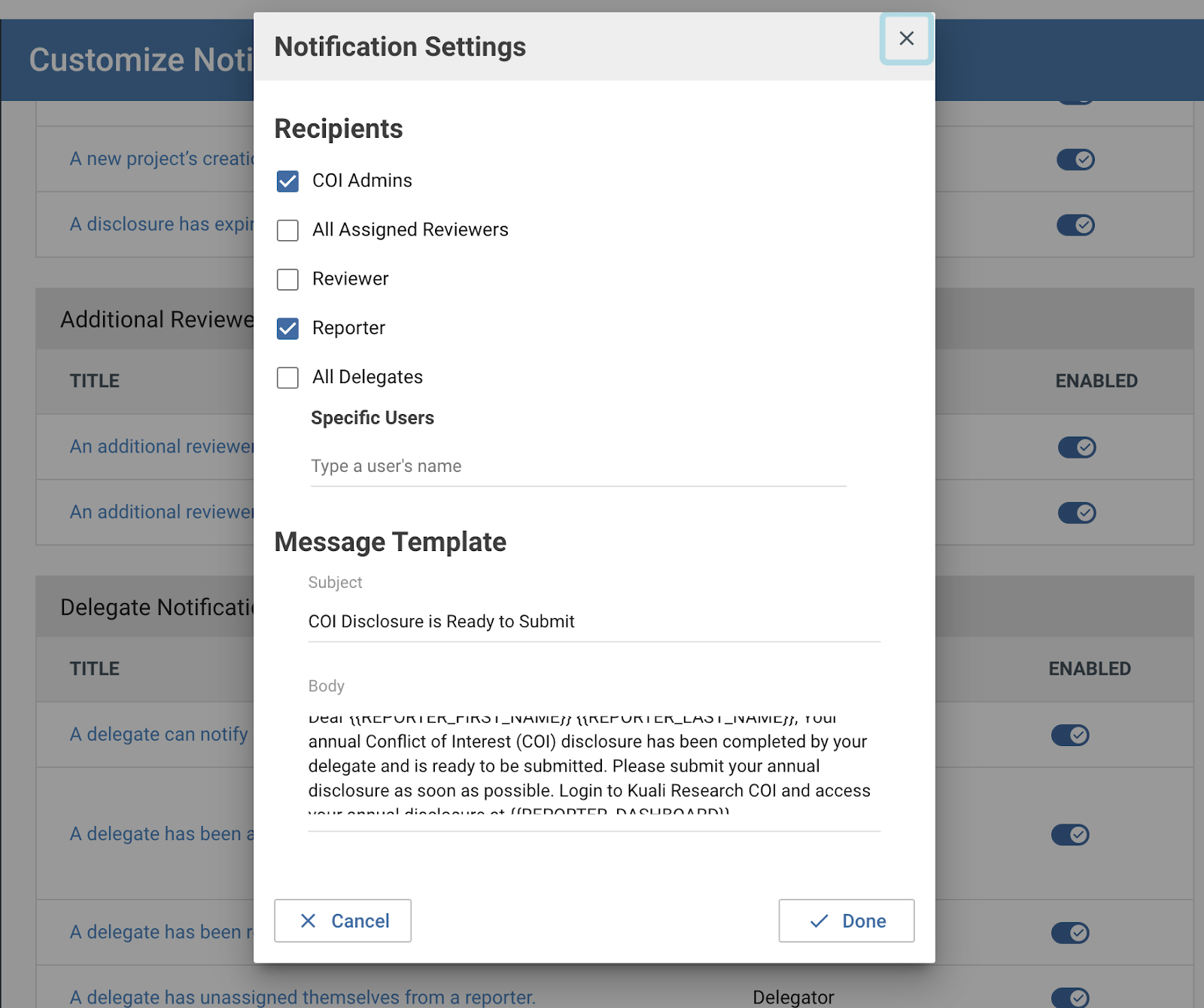Check the All Assigned Reviewers option
The height and width of the screenshot is (1008, 1204).
pos(287,230)
